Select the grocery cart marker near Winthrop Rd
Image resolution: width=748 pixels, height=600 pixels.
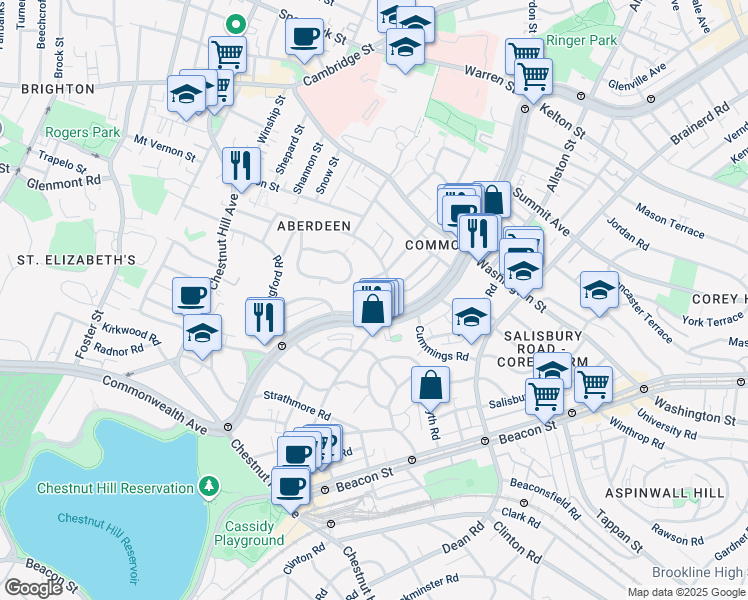[593, 388]
